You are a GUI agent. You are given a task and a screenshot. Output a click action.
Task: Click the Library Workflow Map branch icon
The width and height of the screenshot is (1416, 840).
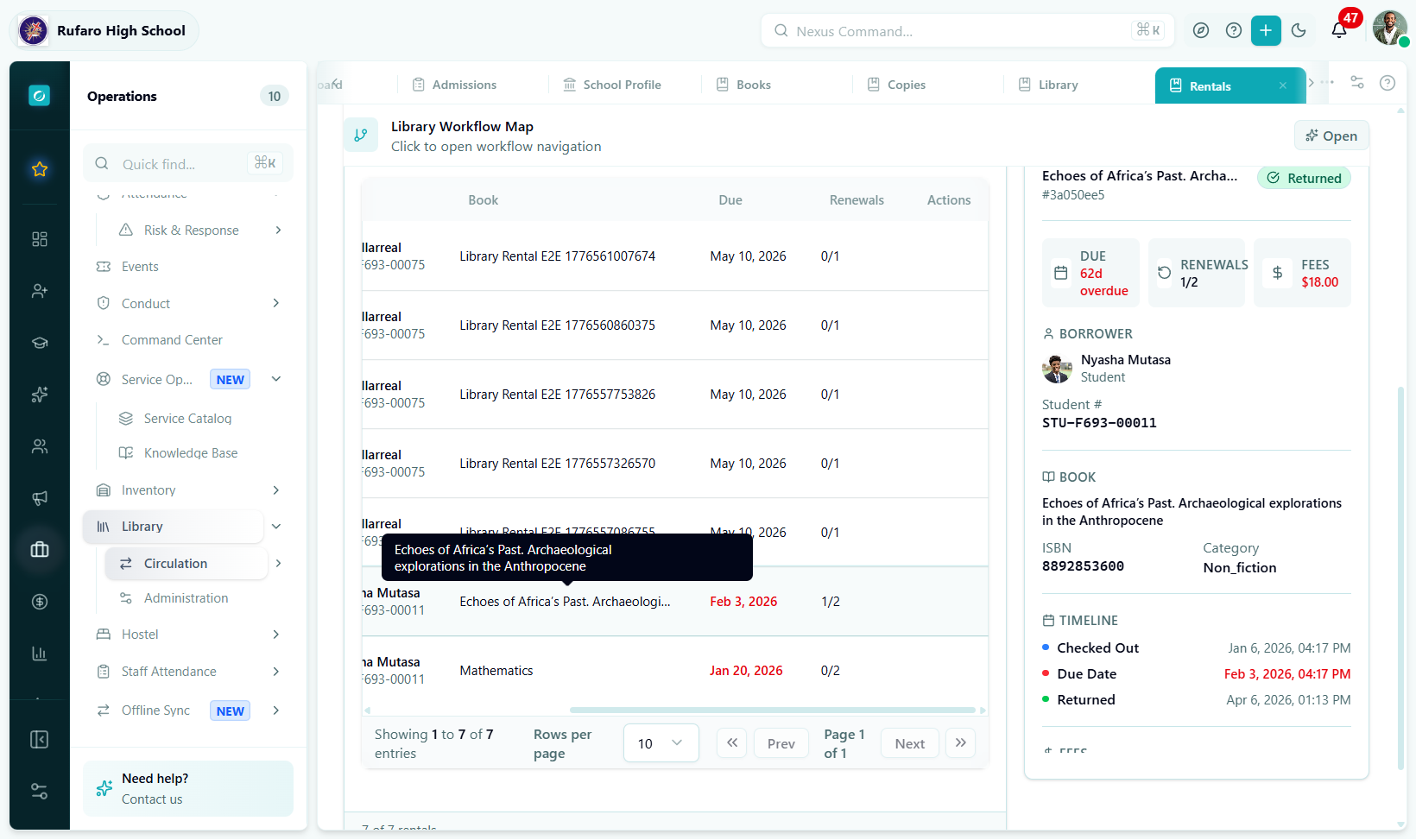tap(361, 135)
